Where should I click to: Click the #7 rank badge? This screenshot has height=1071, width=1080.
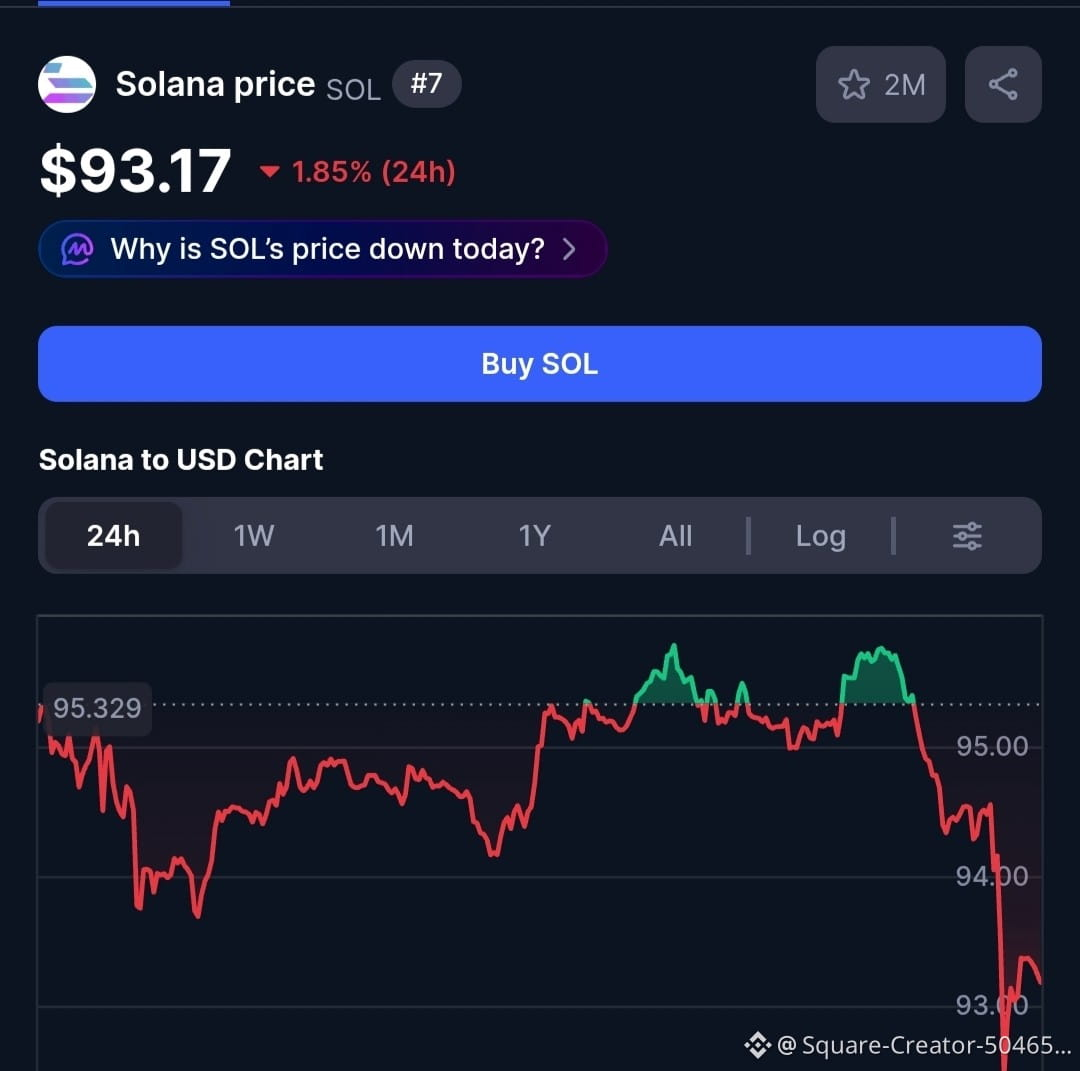426,84
